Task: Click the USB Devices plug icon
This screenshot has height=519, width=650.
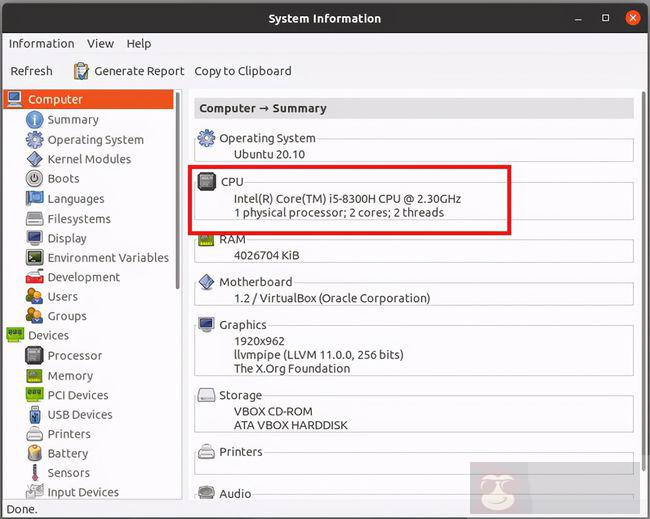Action: point(35,415)
